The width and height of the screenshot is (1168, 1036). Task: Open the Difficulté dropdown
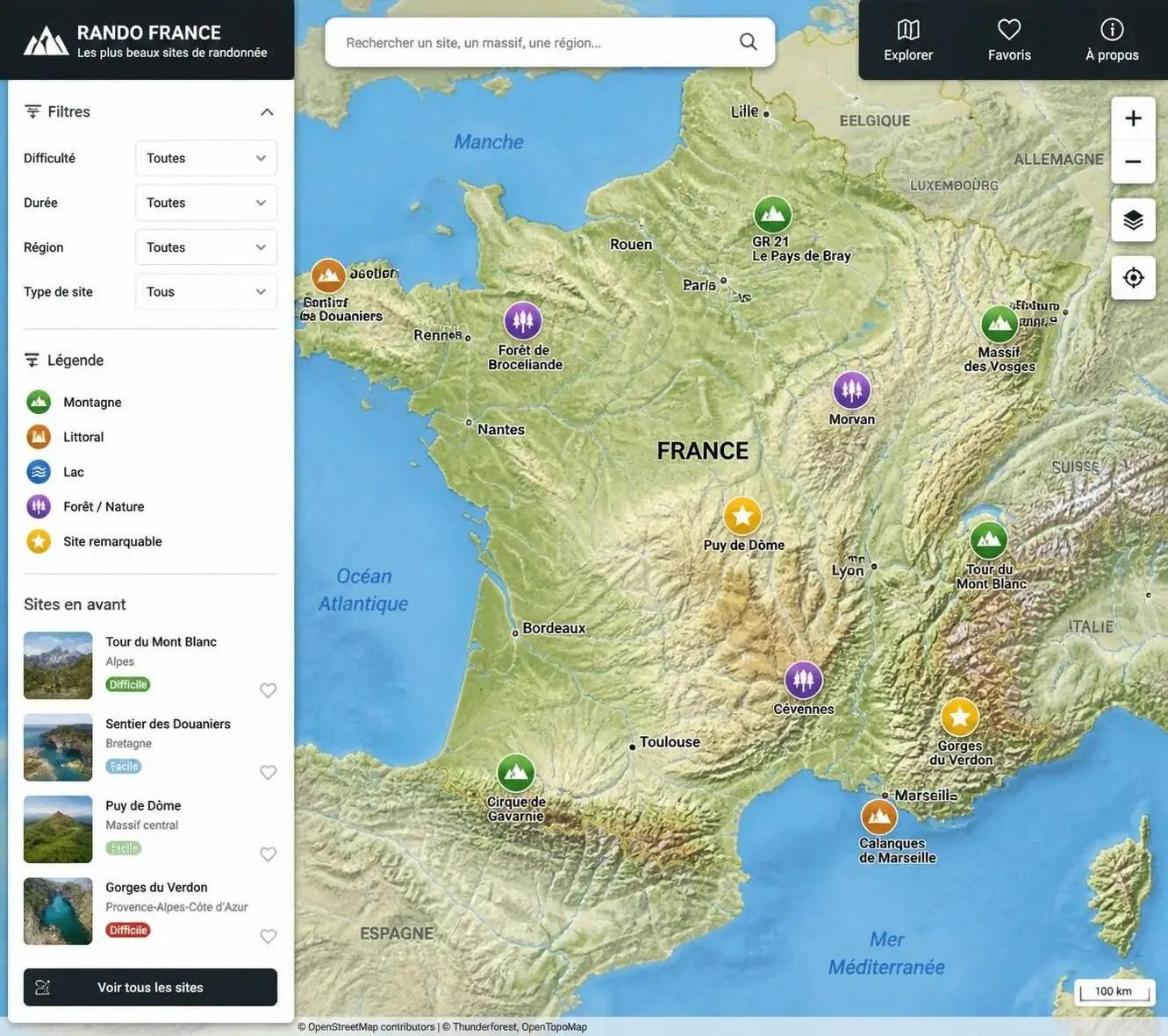pyautogui.click(x=206, y=158)
